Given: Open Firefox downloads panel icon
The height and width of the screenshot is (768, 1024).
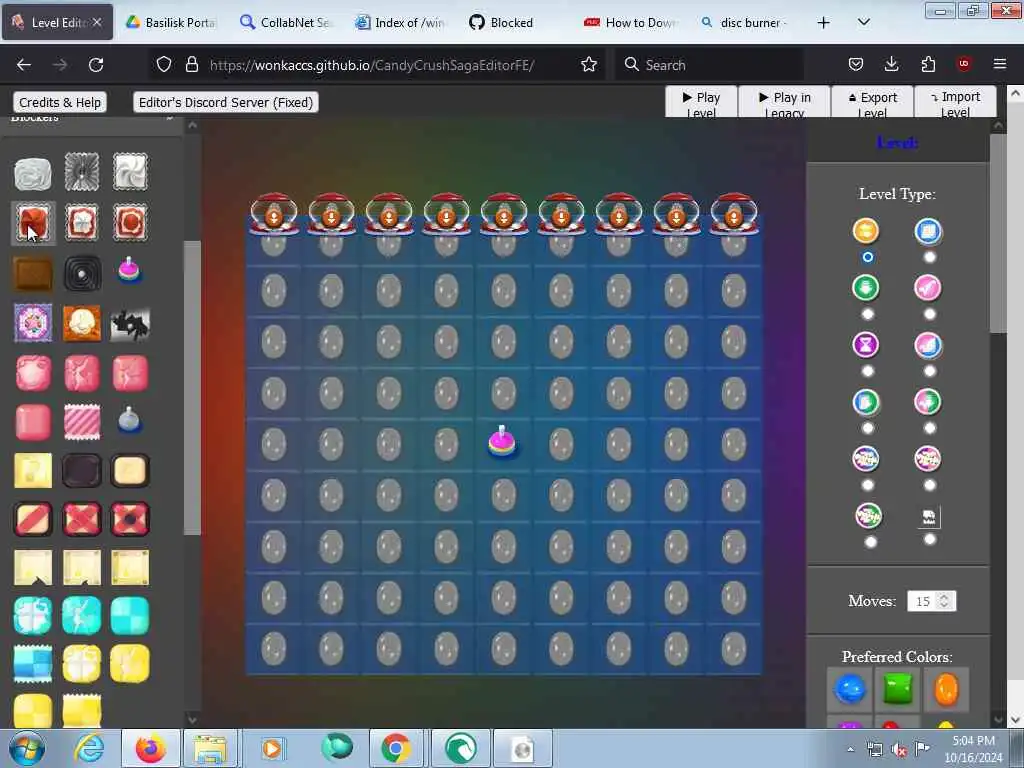Looking at the screenshot, I should pos(891,64).
